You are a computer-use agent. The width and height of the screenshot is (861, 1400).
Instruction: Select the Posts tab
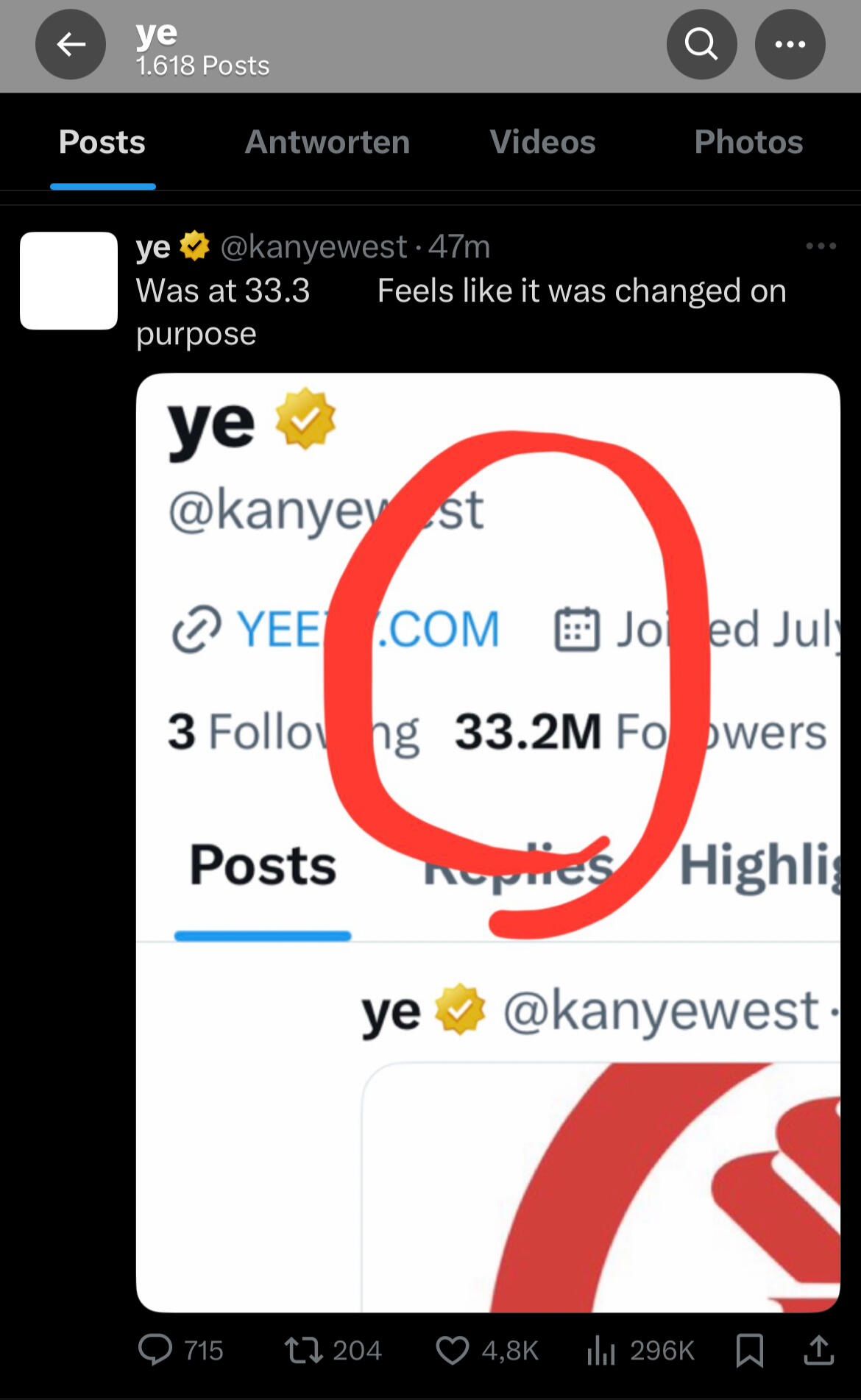[102, 142]
